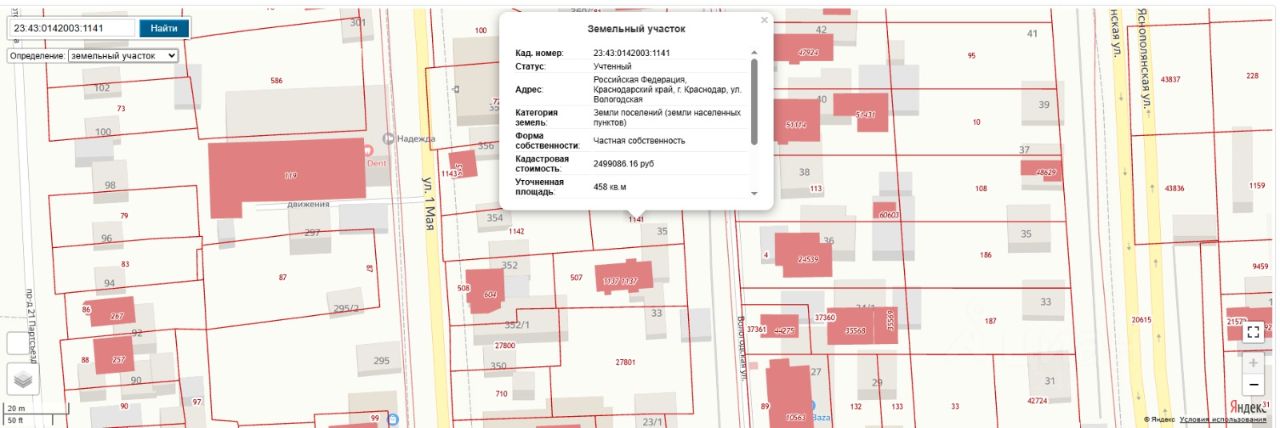
Task: Toggle fullscreen map mode
Action: point(1254,333)
